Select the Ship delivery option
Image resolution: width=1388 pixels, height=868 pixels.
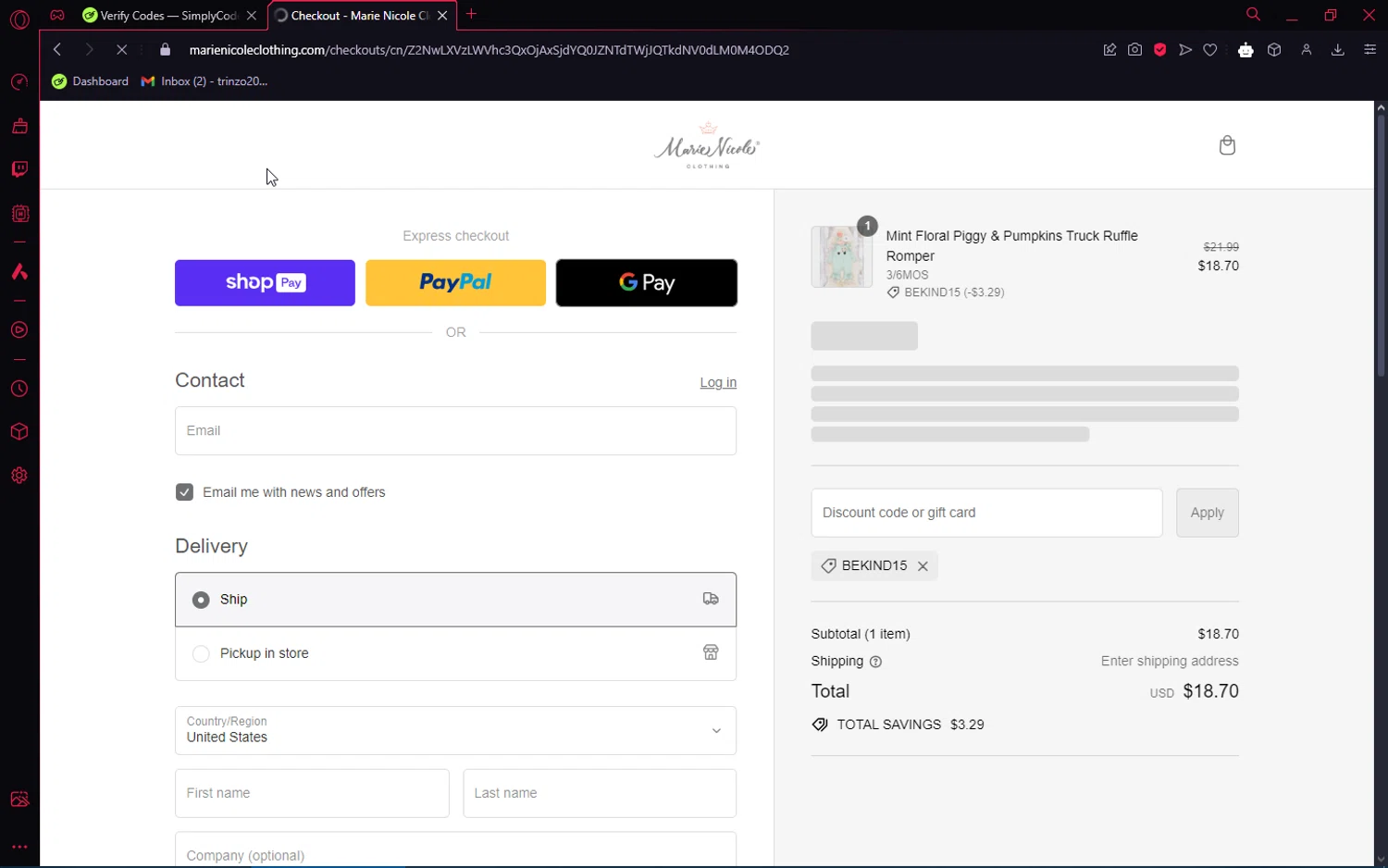pyautogui.click(x=455, y=600)
